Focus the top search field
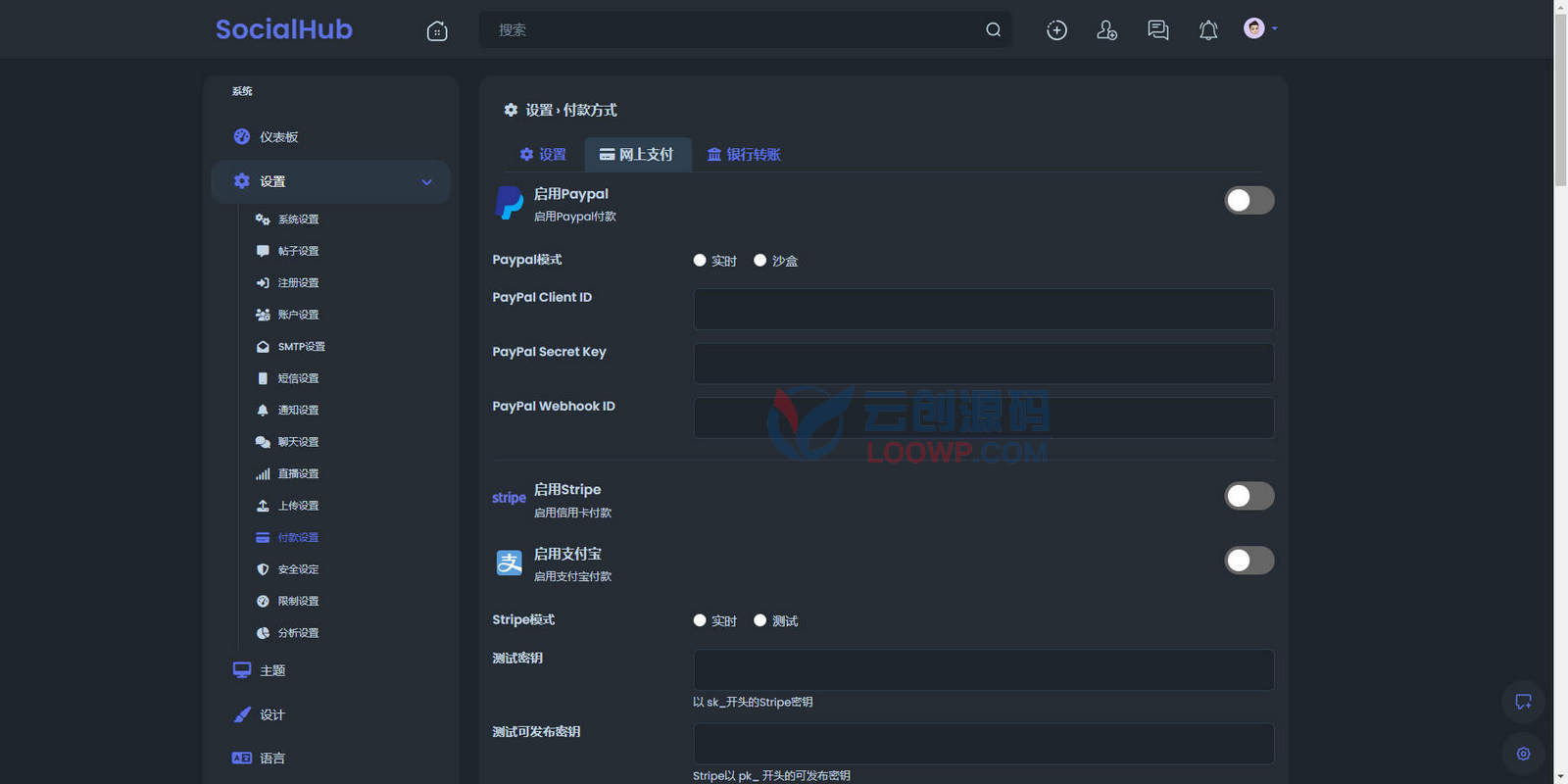Screen dimensions: 1568x784 coord(745,30)
